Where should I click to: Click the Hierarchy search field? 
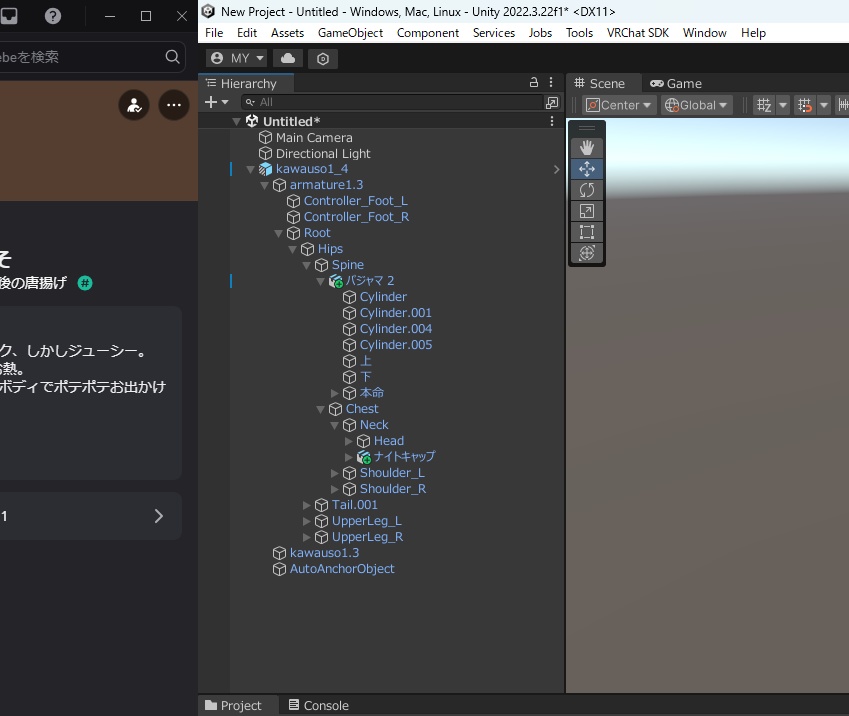point(392,102)
